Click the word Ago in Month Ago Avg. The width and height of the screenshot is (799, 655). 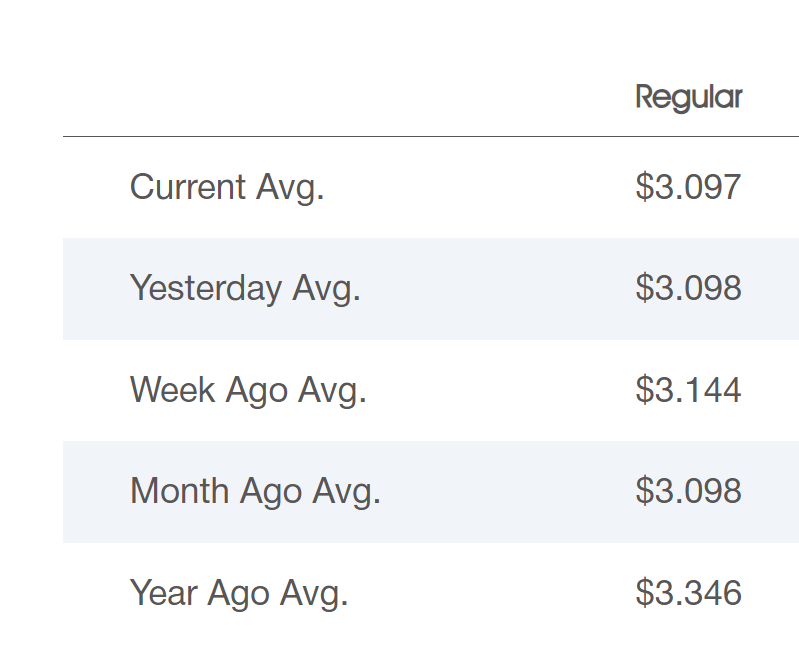[x=271, y=493]
